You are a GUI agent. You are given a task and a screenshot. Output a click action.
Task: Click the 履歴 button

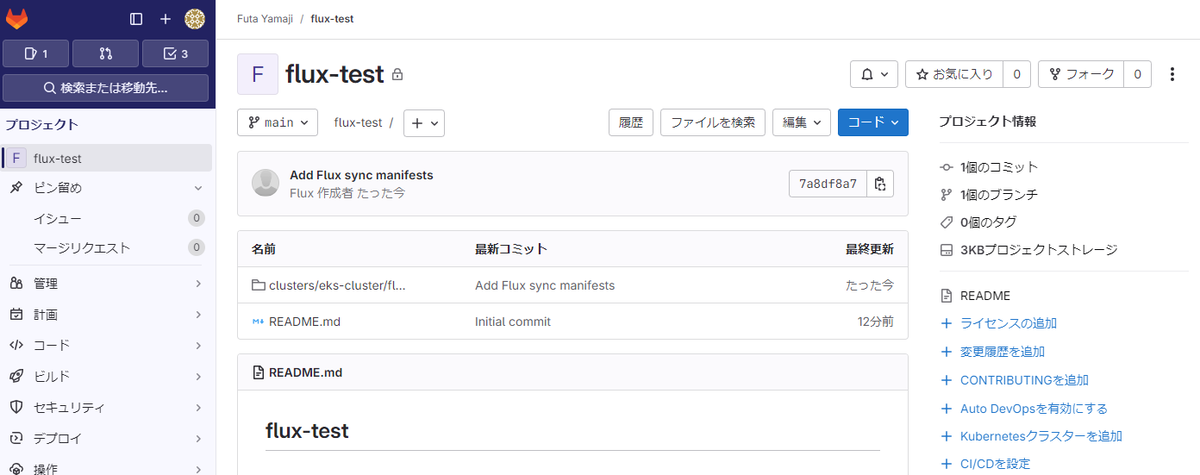tap(631, 122)
